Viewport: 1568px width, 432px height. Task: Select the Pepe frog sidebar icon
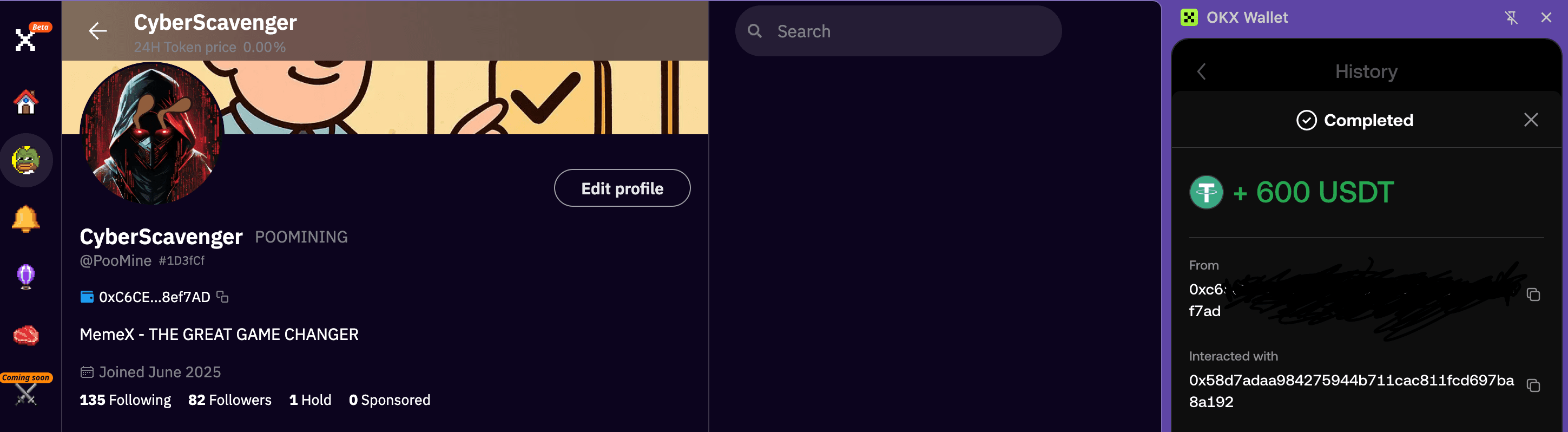tap(25, 160)
